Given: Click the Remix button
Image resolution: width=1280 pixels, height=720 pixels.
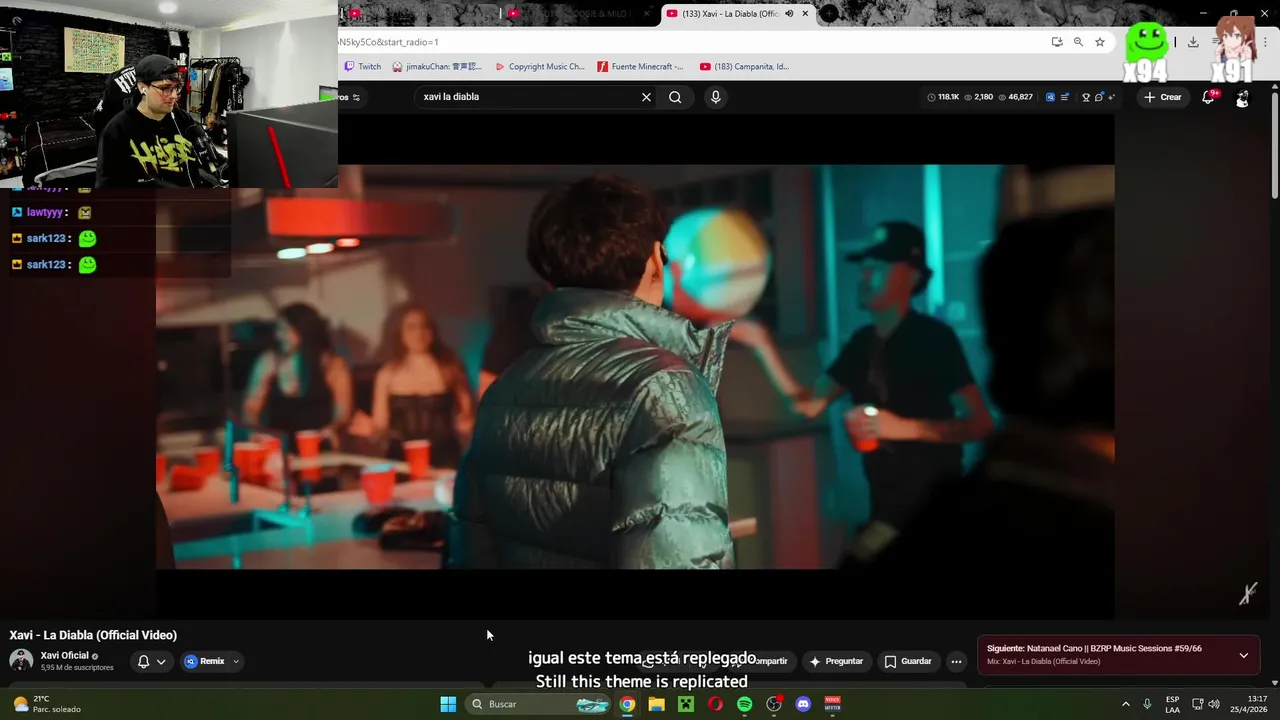Looking at the screenshot, I should (204, 661).
